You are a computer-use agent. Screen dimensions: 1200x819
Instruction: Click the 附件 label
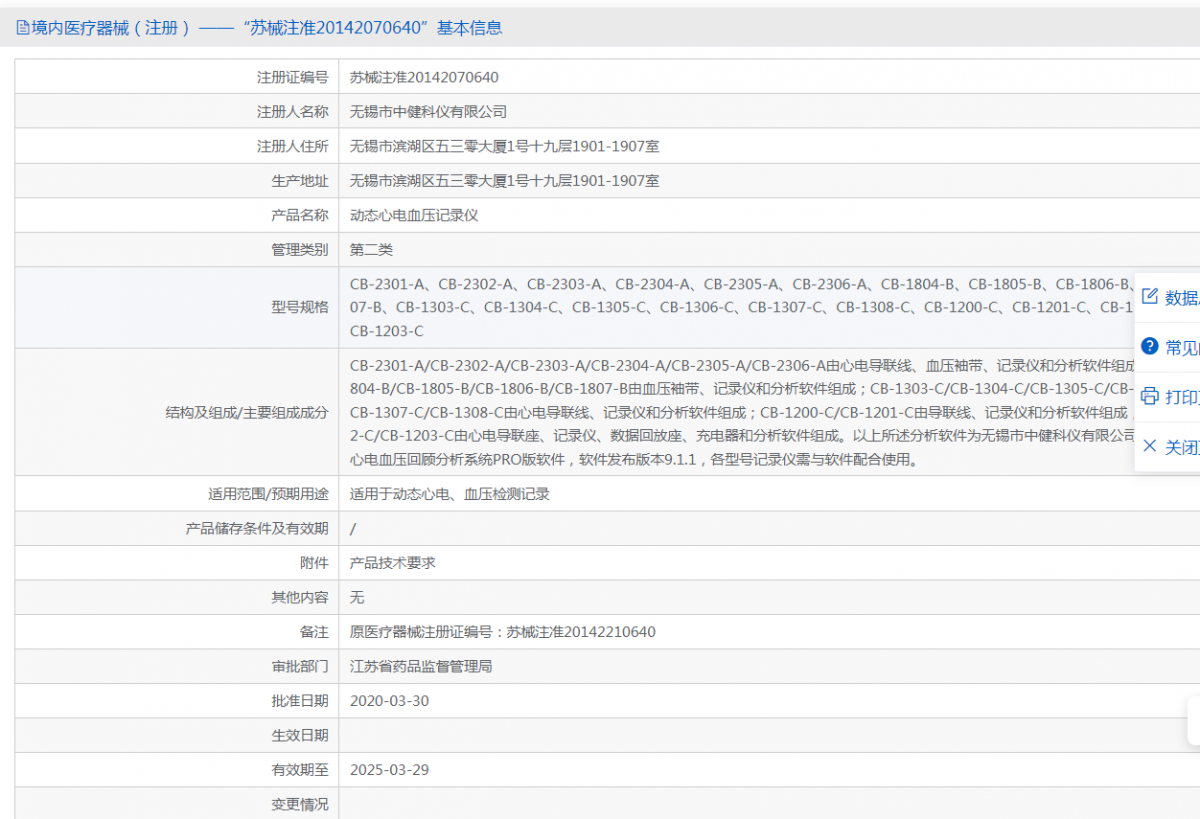point(314,563)
